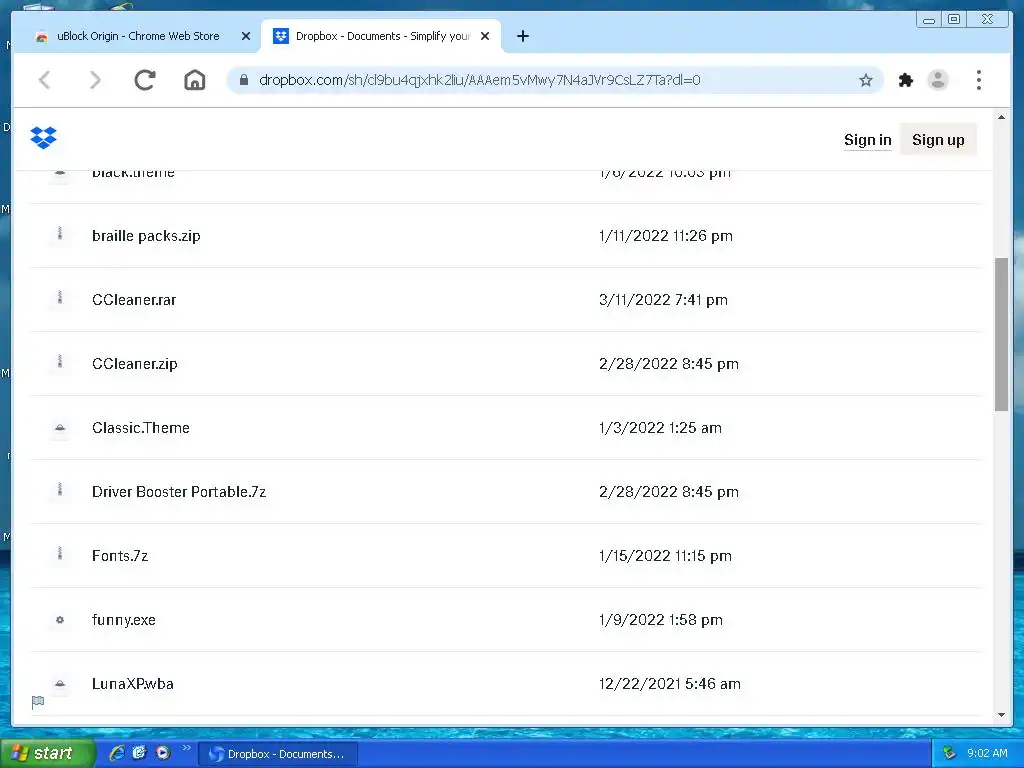1024x768 pixels.
Task: Click the zip icon beside braille packs.zip
Action: click(x=60, y=234)
